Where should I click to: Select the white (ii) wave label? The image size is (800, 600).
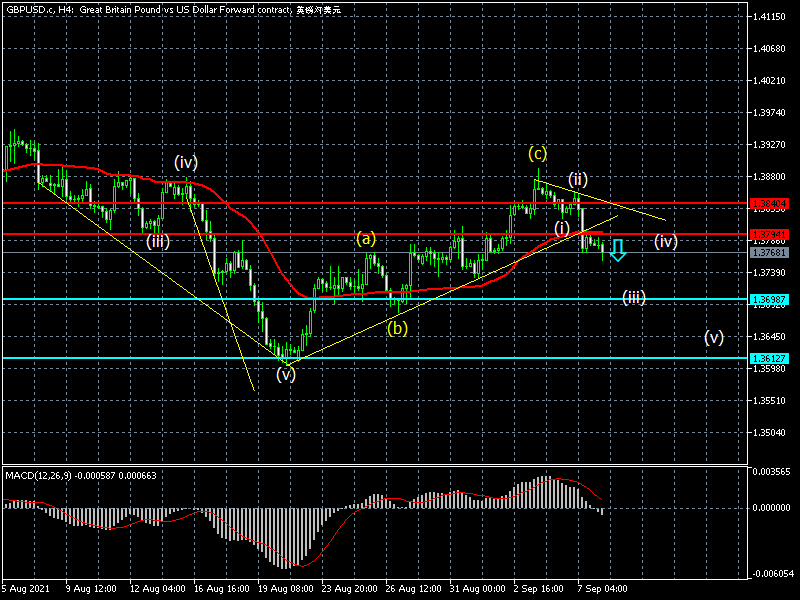tap(578, 180)
